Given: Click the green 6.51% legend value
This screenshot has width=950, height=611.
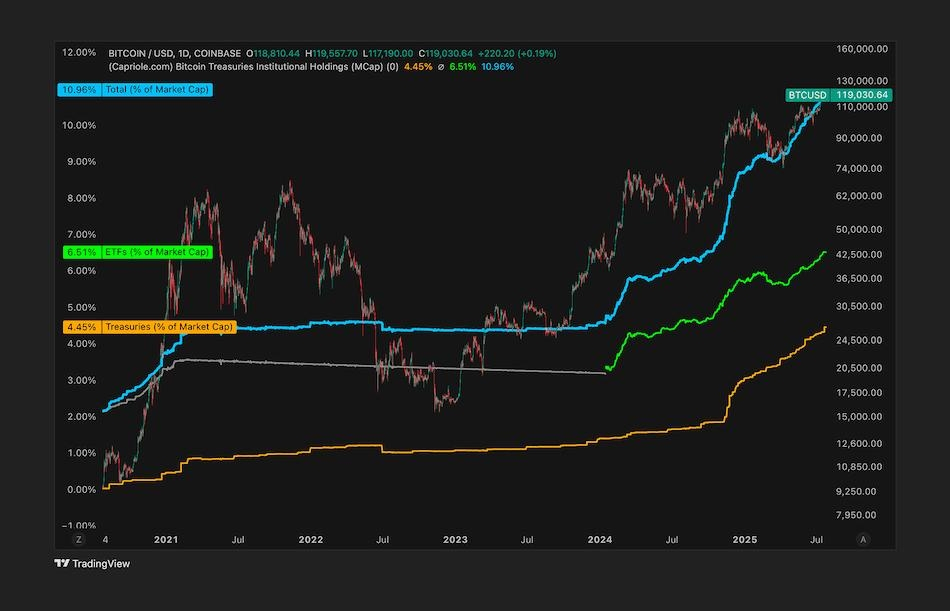Looking at the screenshot, I should point(462,67).
